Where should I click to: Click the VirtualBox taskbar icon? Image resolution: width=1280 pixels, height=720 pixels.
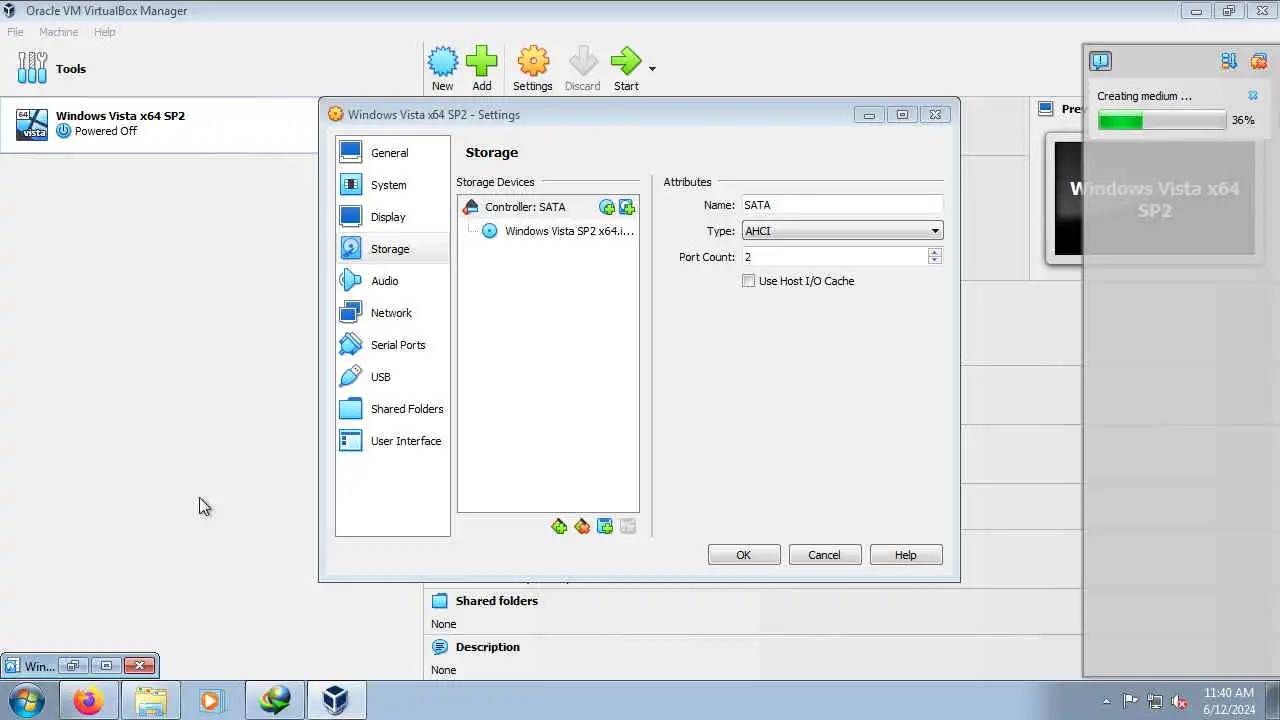[x=336, y=701]
